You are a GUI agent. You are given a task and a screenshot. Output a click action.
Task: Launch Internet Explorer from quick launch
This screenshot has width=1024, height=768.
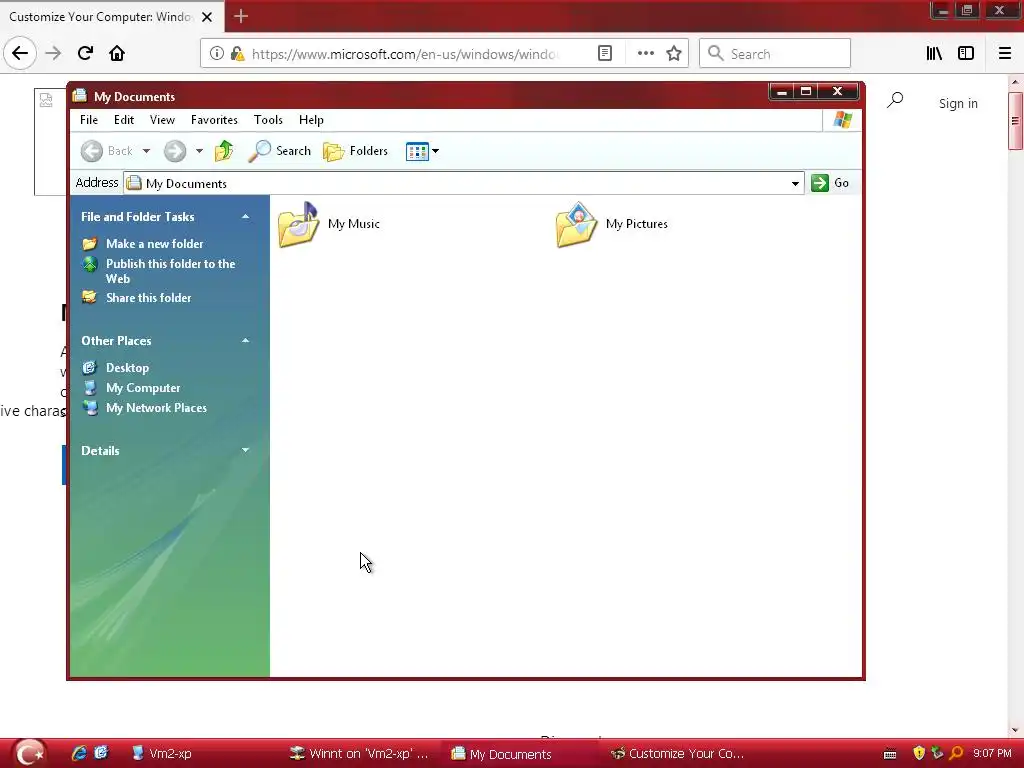79,753
